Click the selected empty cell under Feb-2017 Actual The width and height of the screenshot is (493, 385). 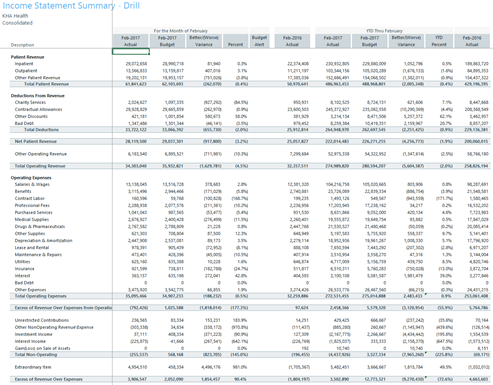click(131, 51)
